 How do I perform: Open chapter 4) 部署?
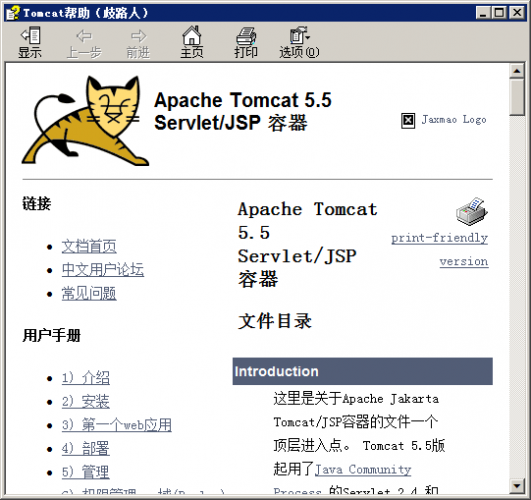[86, 449]
